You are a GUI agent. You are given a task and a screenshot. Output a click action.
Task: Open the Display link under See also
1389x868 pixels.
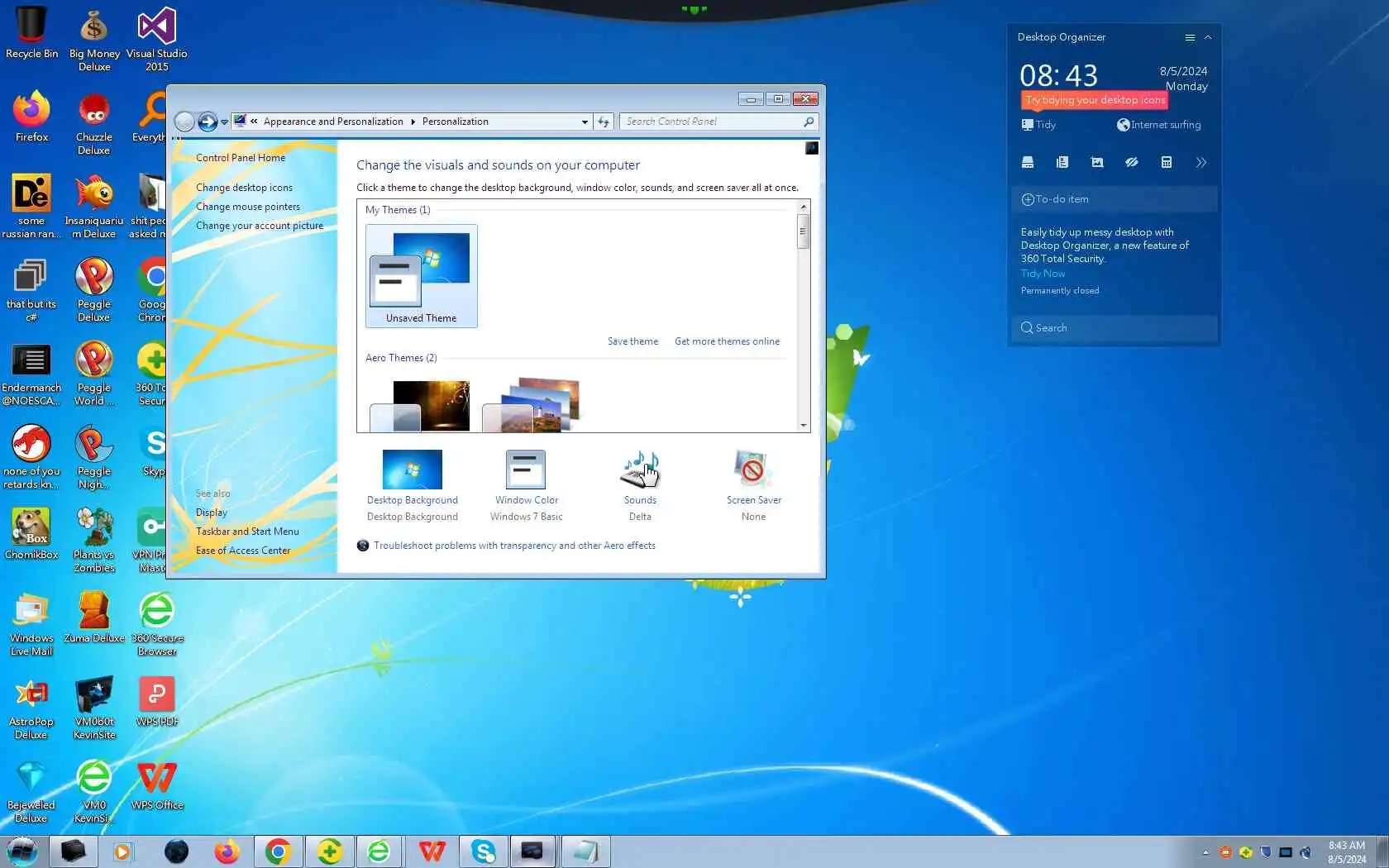coord(212,513)
